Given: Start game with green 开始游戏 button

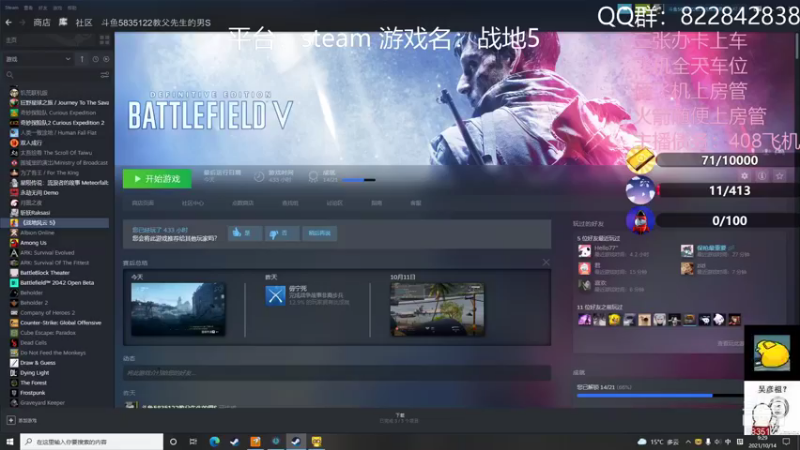Looking at the screenshot, I should [157, 179].
